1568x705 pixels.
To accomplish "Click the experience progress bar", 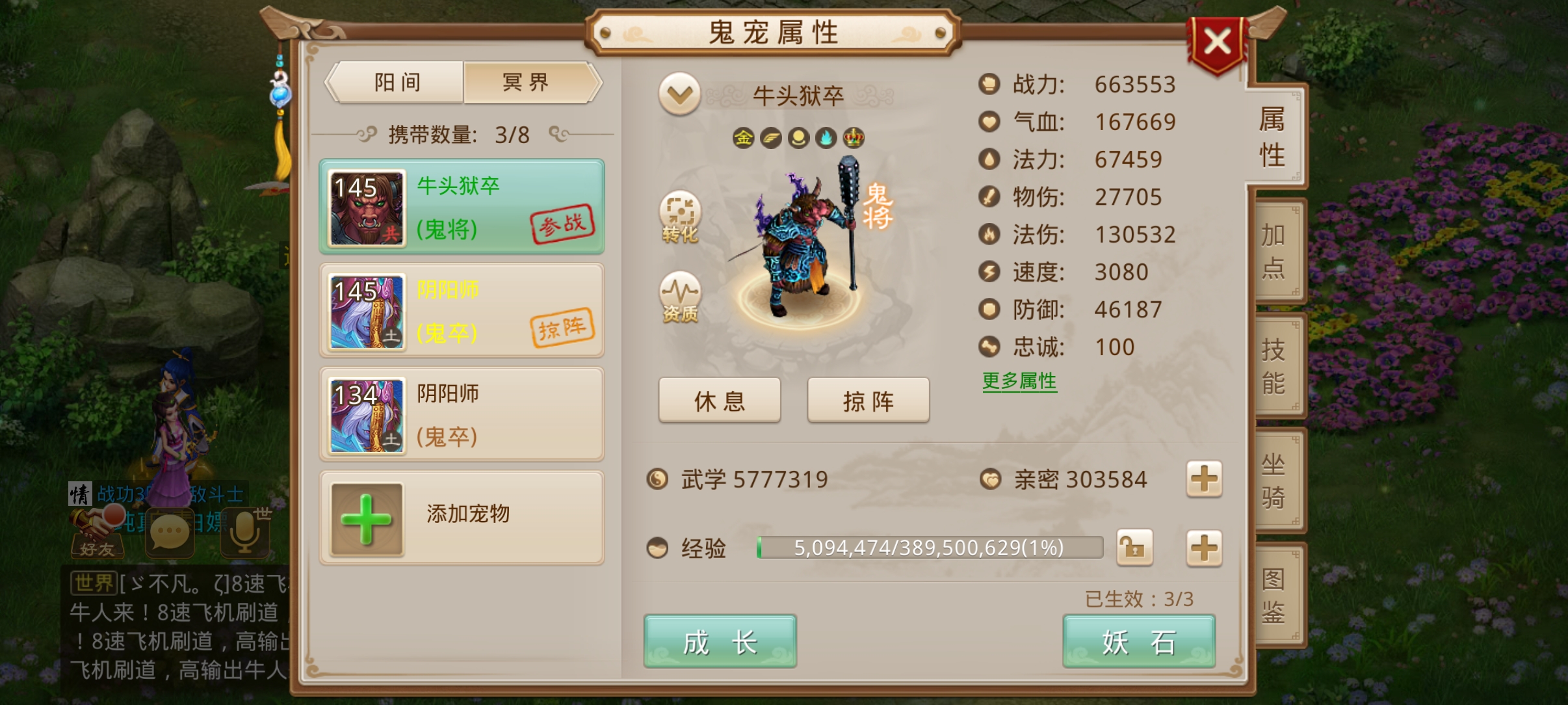I will 930,548.
